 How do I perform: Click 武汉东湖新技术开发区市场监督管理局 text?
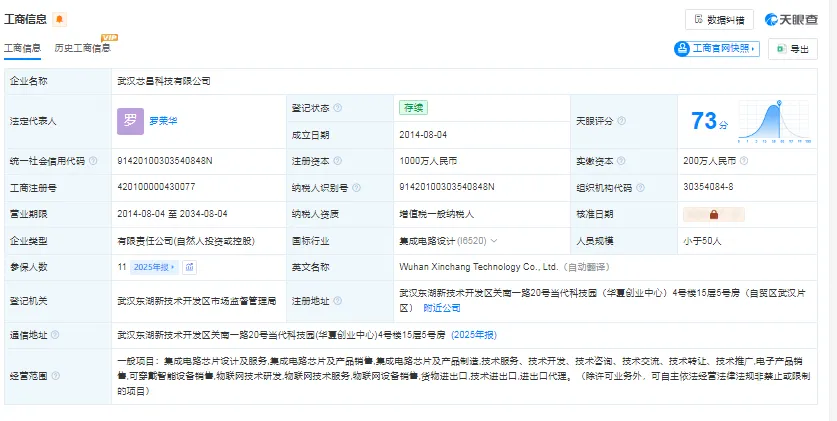[197, 301]
